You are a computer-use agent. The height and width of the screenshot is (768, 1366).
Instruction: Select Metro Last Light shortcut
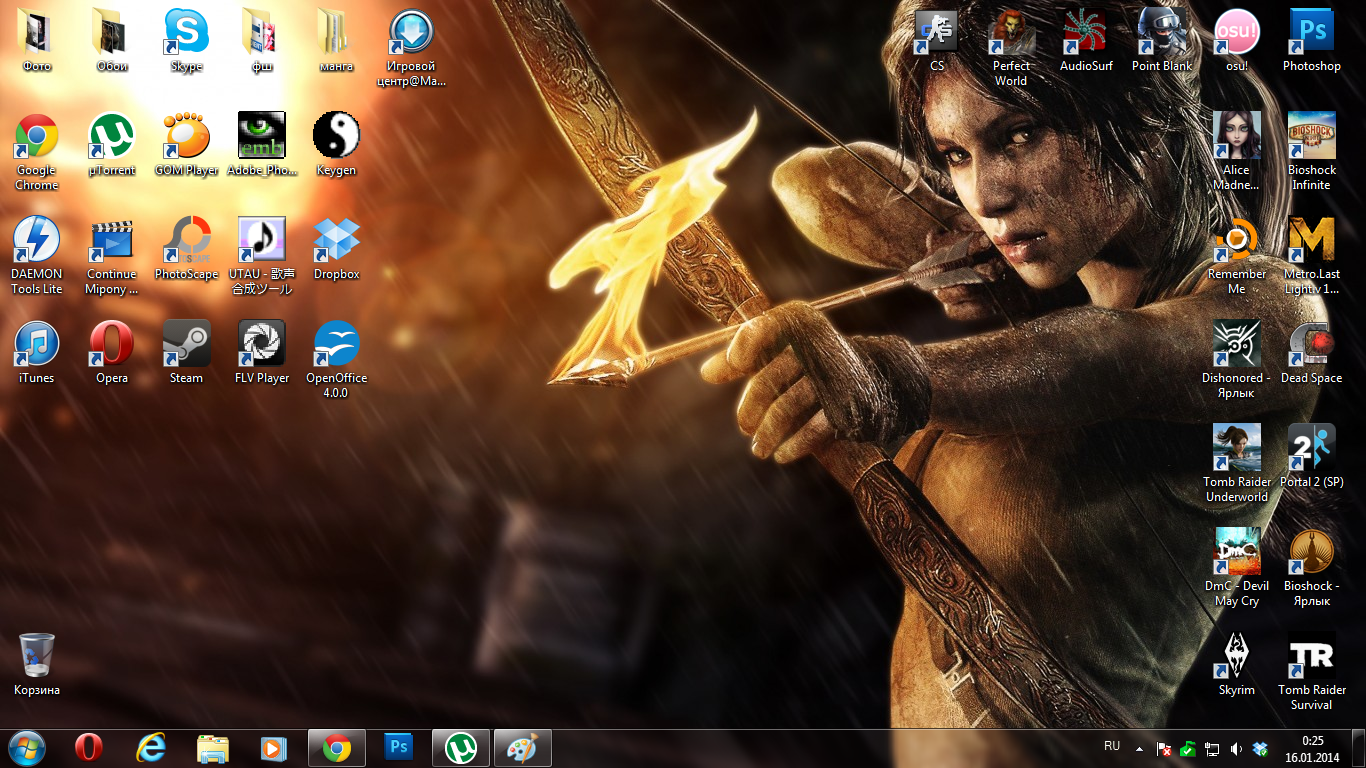tap(1312, 255)
